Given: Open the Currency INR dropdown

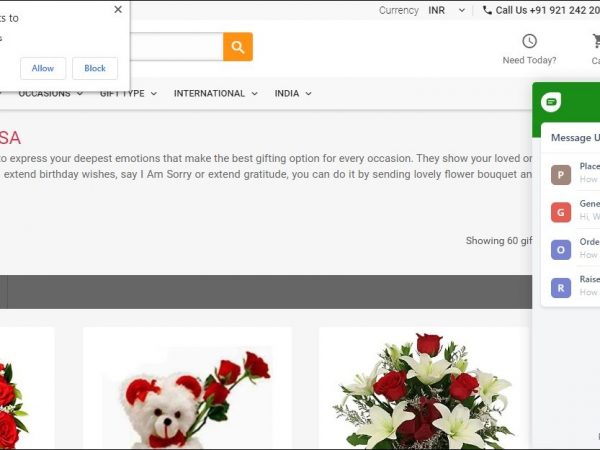Looking at the screenshot, I should pos(446,10).
